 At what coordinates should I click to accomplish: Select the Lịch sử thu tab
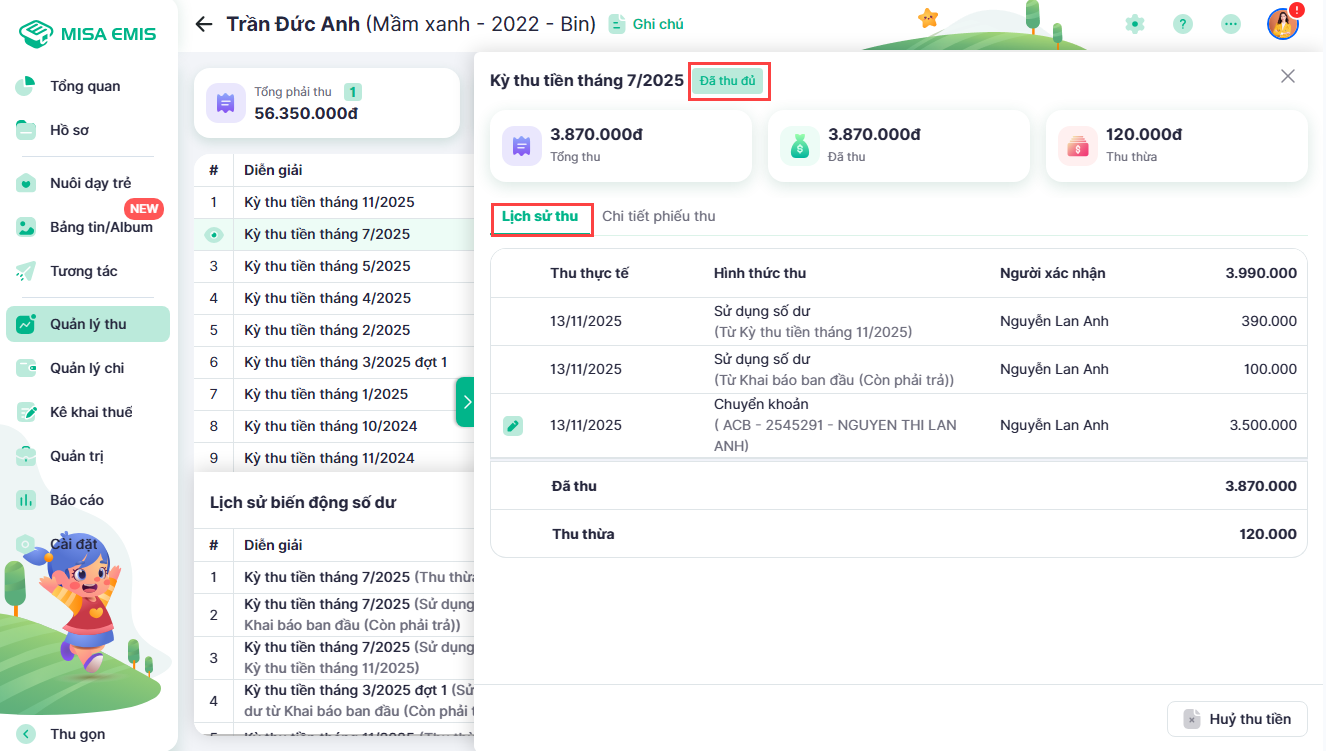540,216
